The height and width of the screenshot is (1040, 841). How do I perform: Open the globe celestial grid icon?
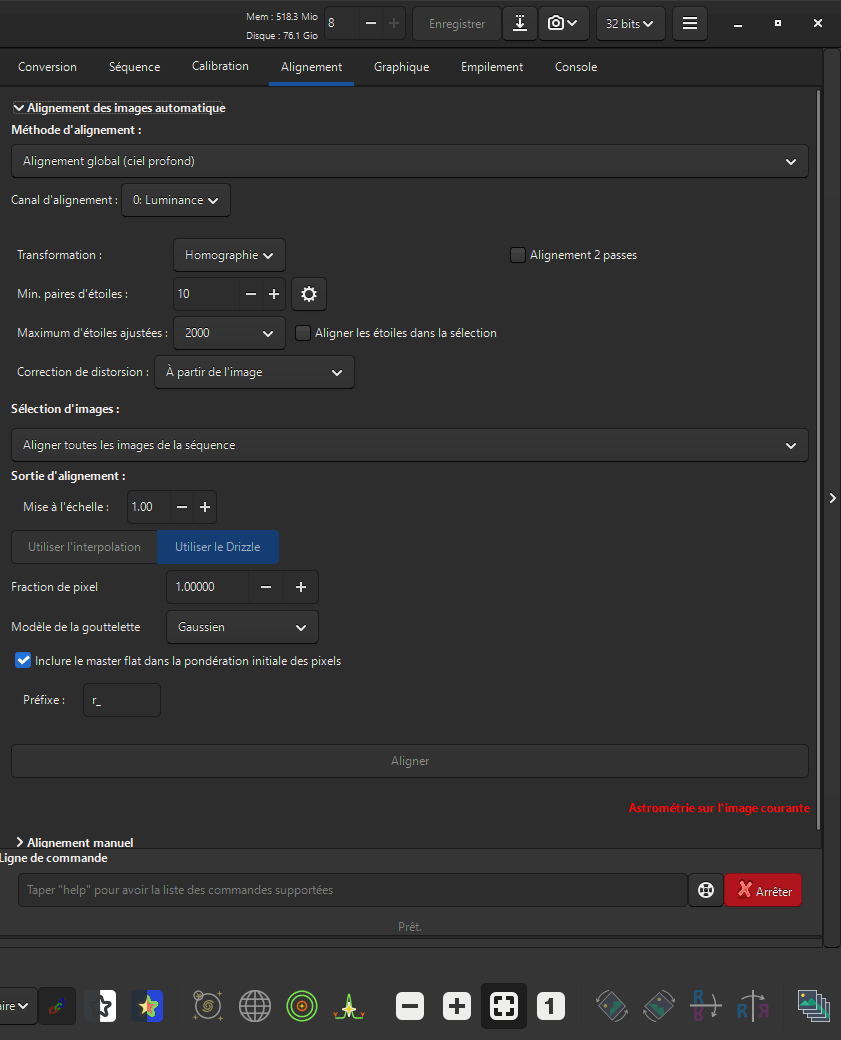pyautogui.click(x=255, y=1006)
